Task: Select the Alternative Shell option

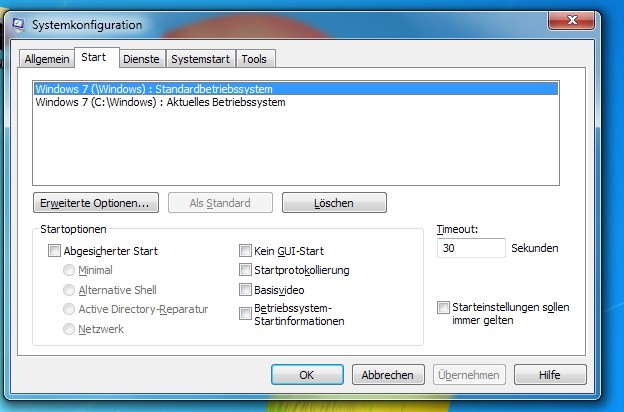Action: 69,290
